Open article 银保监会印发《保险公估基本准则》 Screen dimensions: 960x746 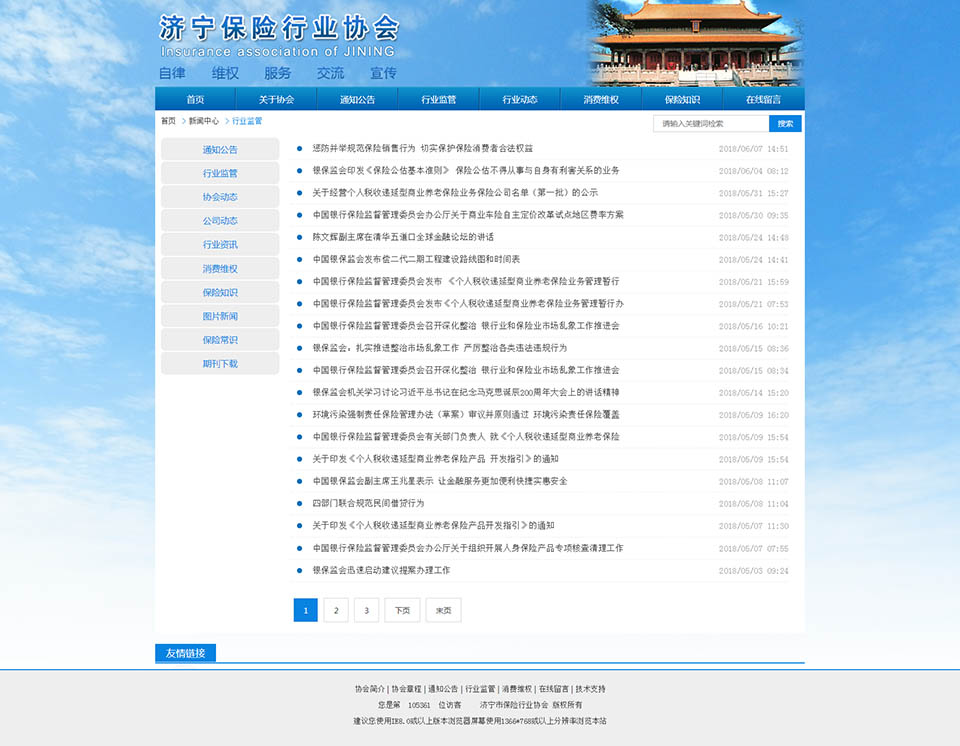point(466,170)
